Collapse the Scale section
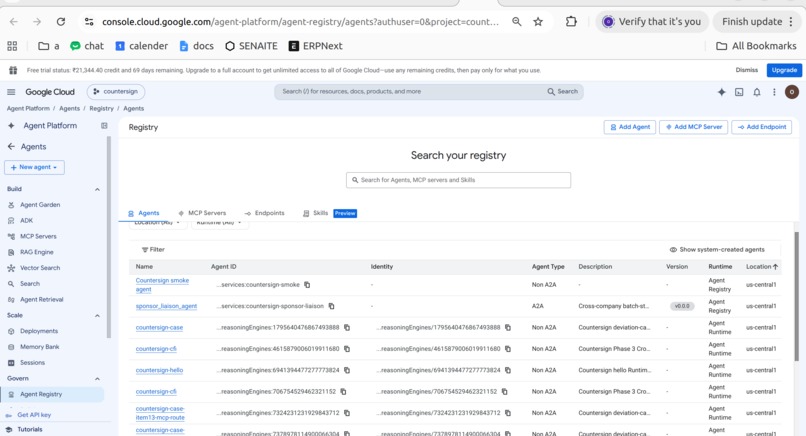The height and width of the screenshot is (436, 806). tap(97, 315)
